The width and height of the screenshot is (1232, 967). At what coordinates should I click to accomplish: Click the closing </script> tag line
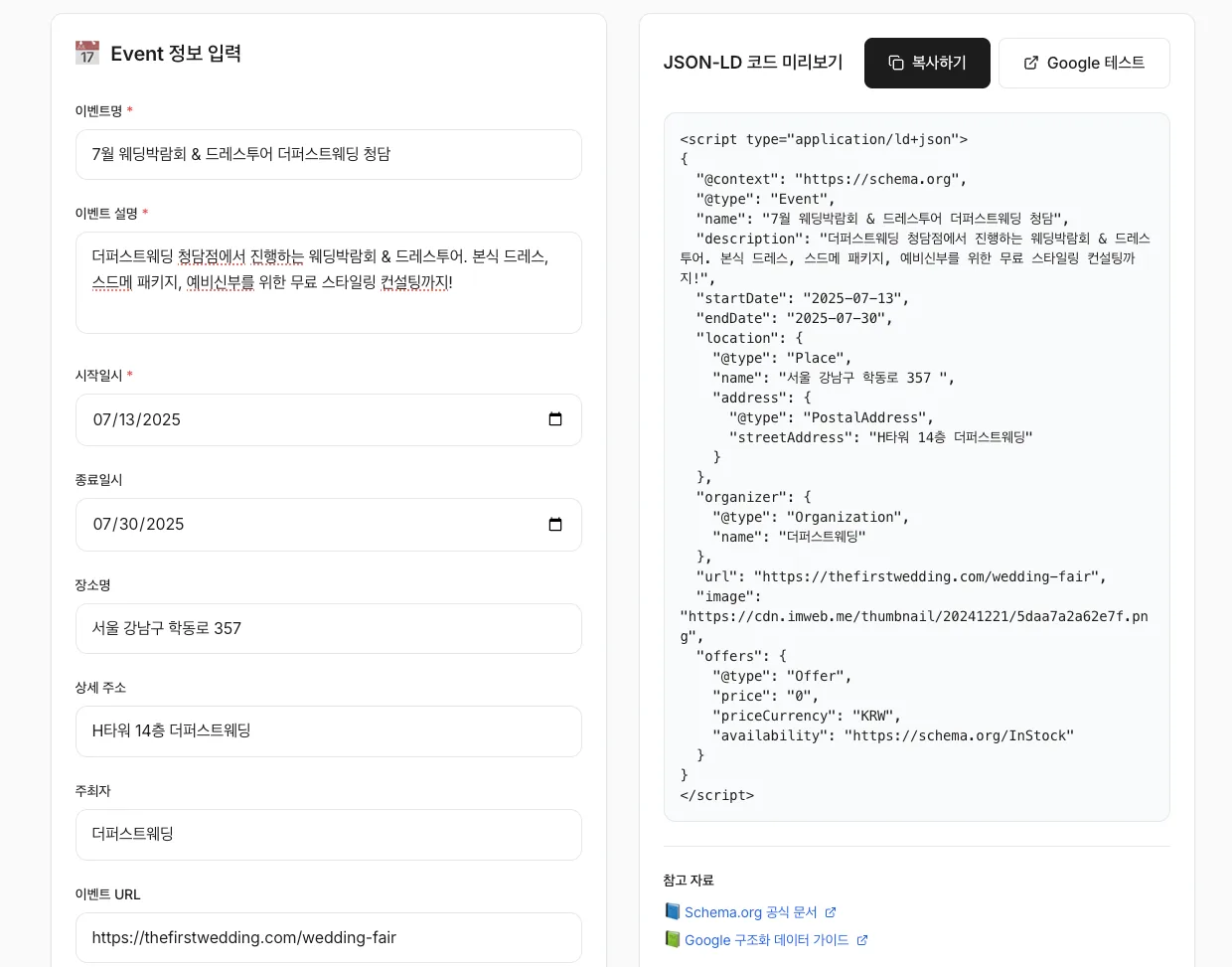pos(717,795)
